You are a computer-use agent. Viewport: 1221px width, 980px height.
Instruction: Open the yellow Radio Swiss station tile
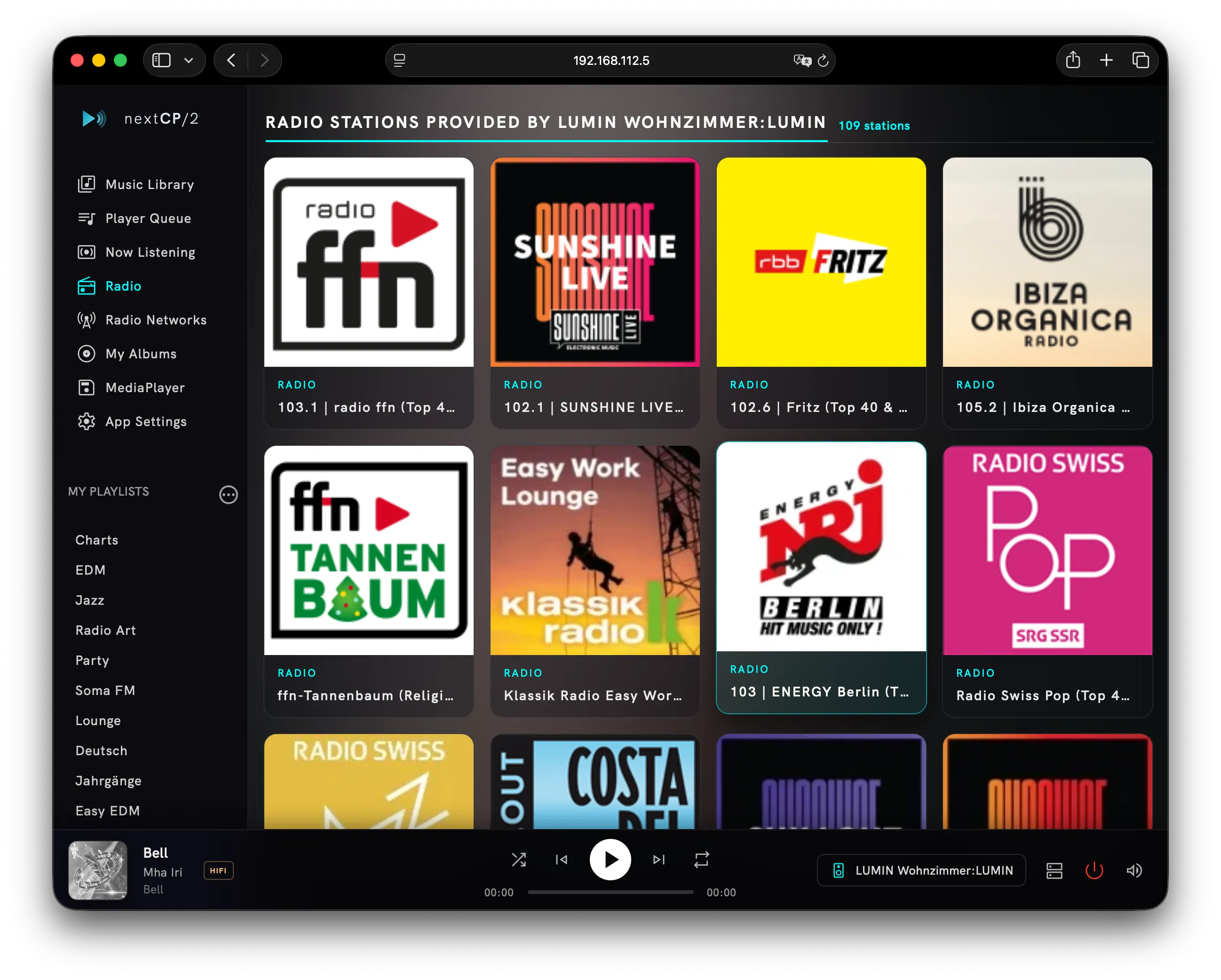[x=369, y=781]
